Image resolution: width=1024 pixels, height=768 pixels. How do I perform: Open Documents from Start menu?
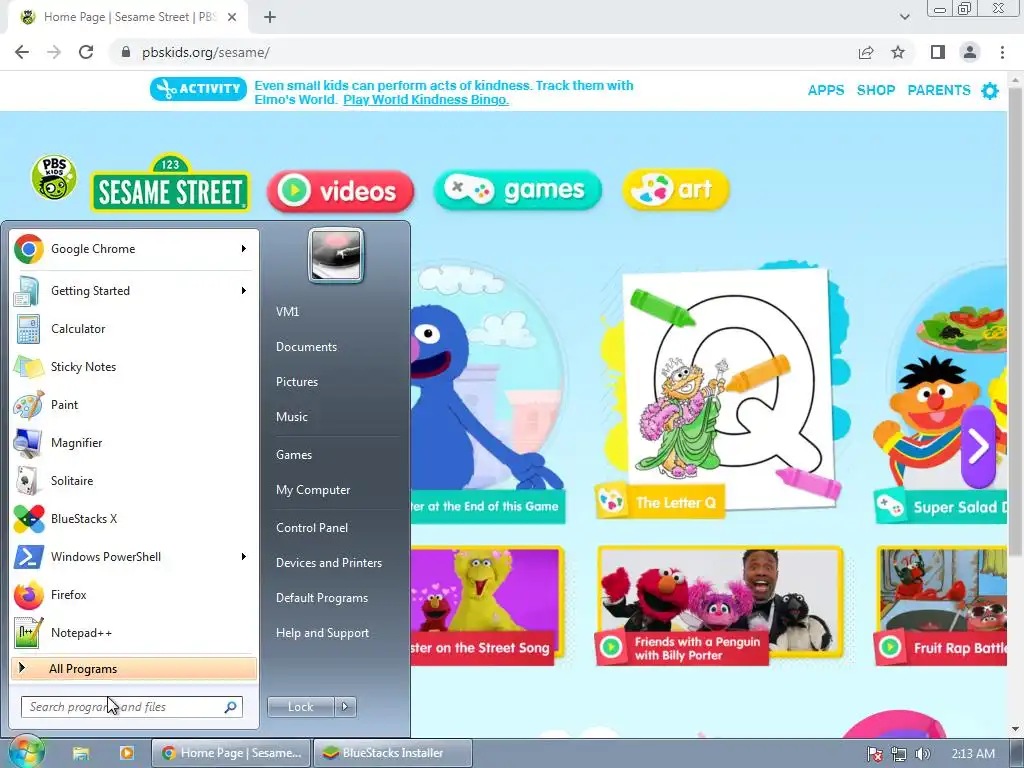point(306,347)
